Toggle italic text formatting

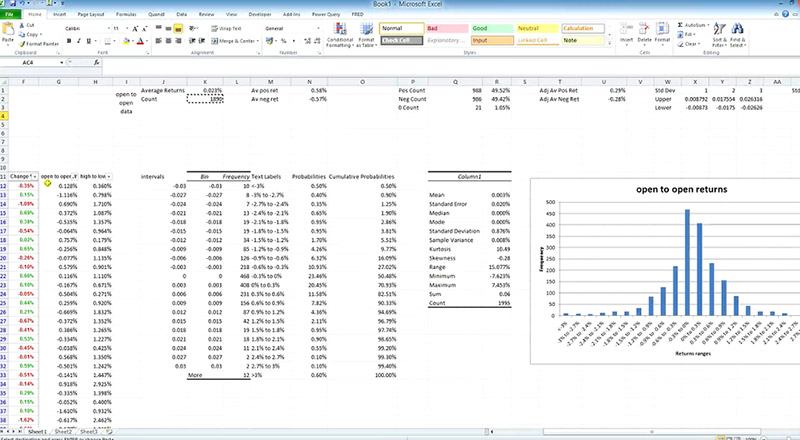(79, 41)
